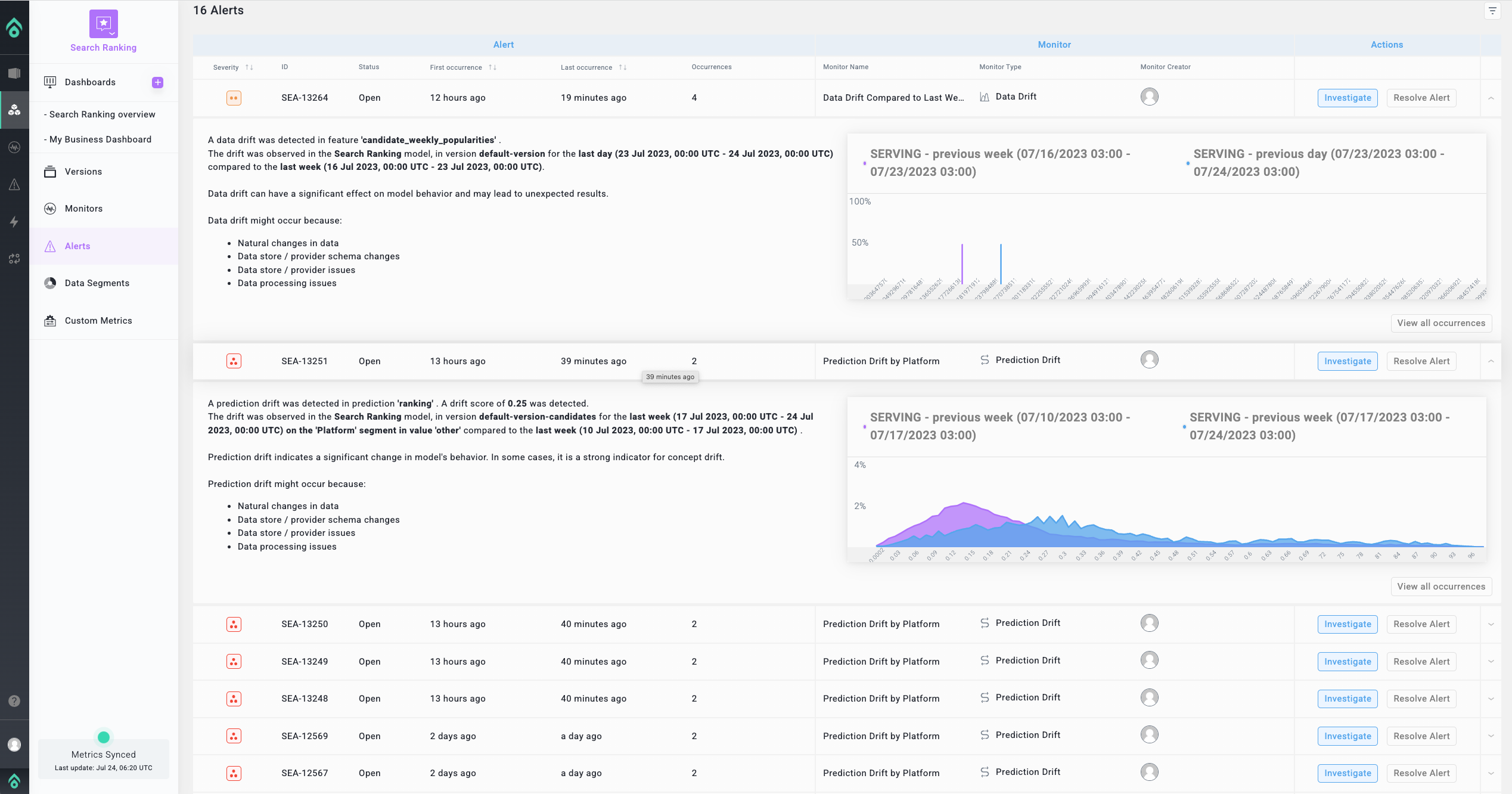1512x794 pixels.
Task: Open the user profile avatar in sidebar
Action: [14, 745]
